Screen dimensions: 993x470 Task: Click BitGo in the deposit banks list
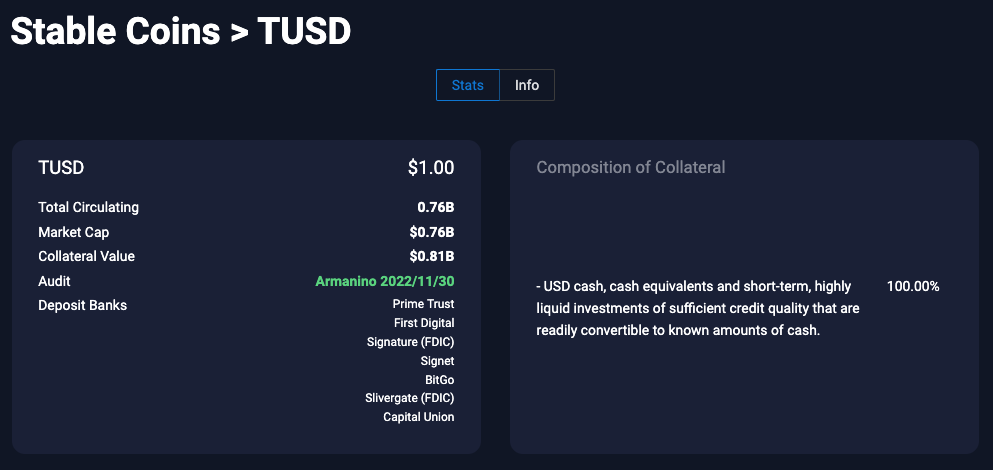439,380
